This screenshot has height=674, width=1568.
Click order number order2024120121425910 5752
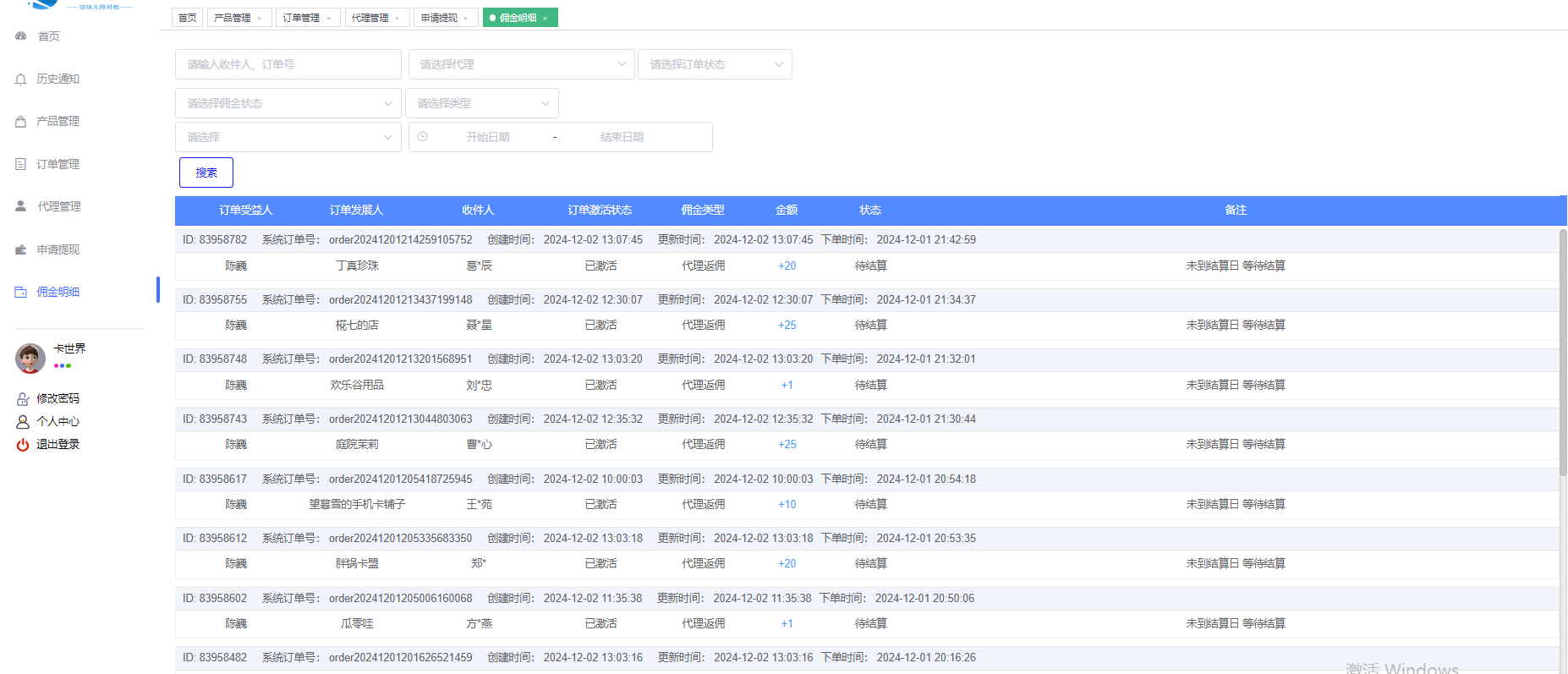[x=401, y=239]
